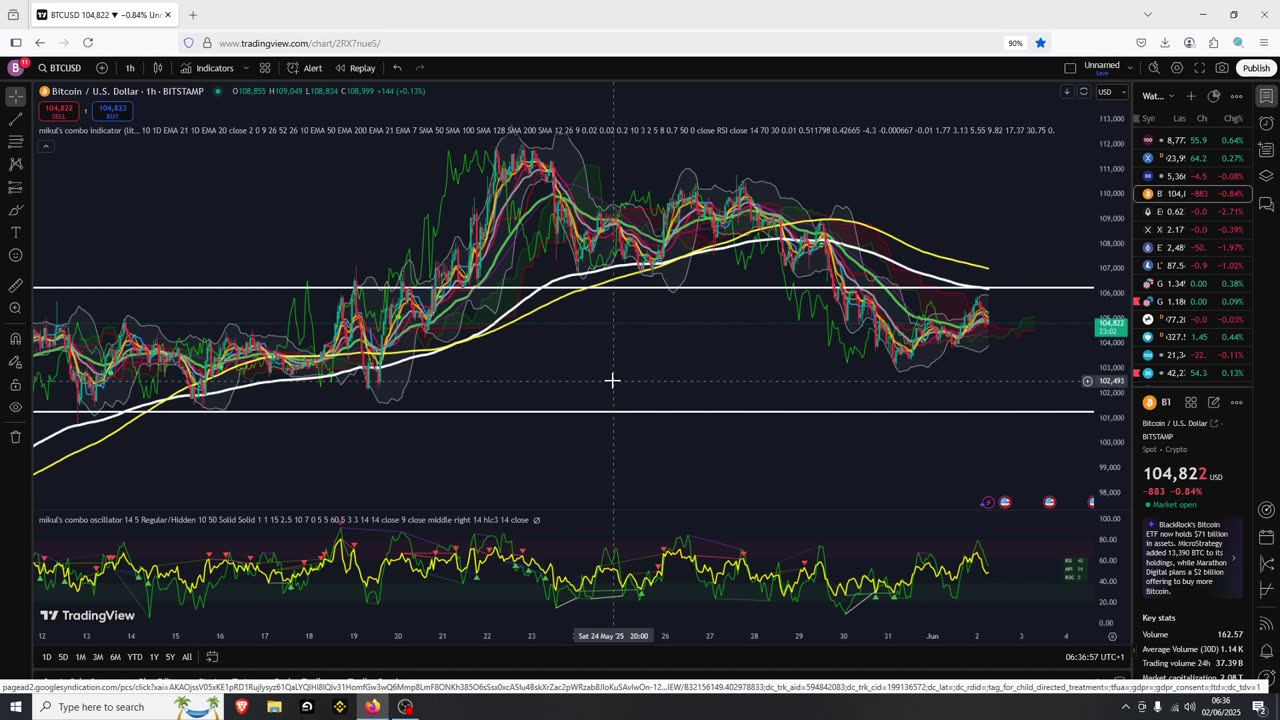Select the YTD date range

(x=134, y=657)
